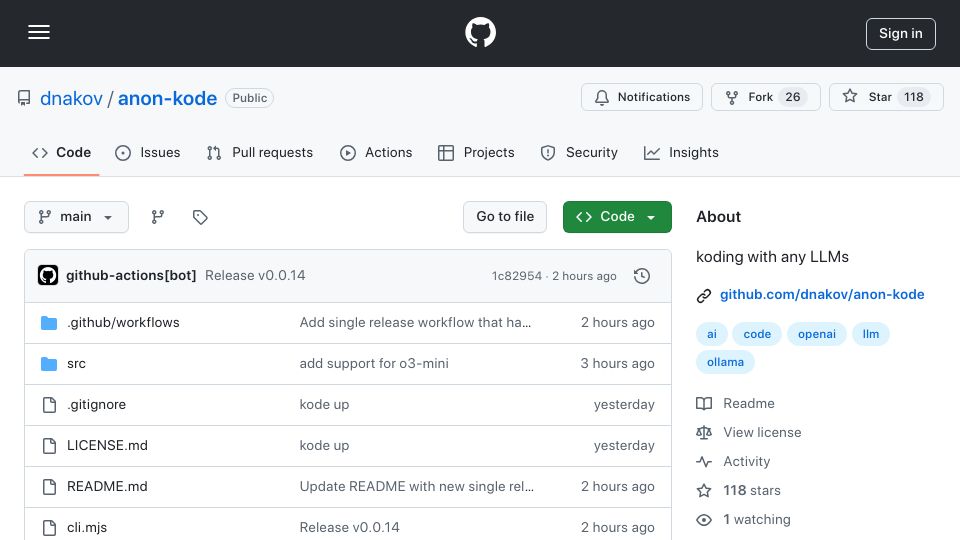Select the Code tab

(61, 152)
